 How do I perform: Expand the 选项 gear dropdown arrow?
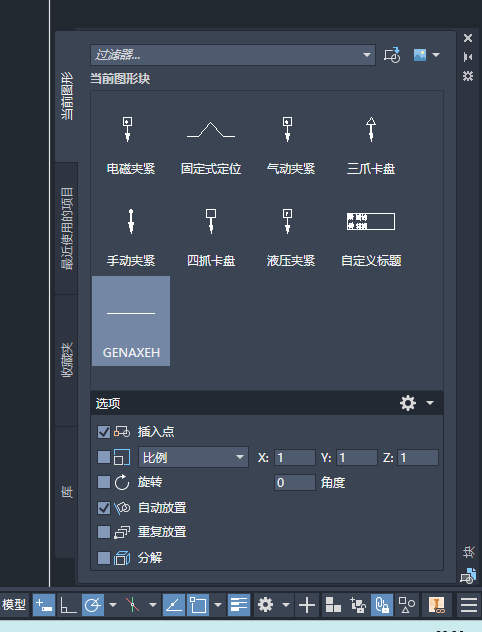pyautogui.click(x=430, y=403)
